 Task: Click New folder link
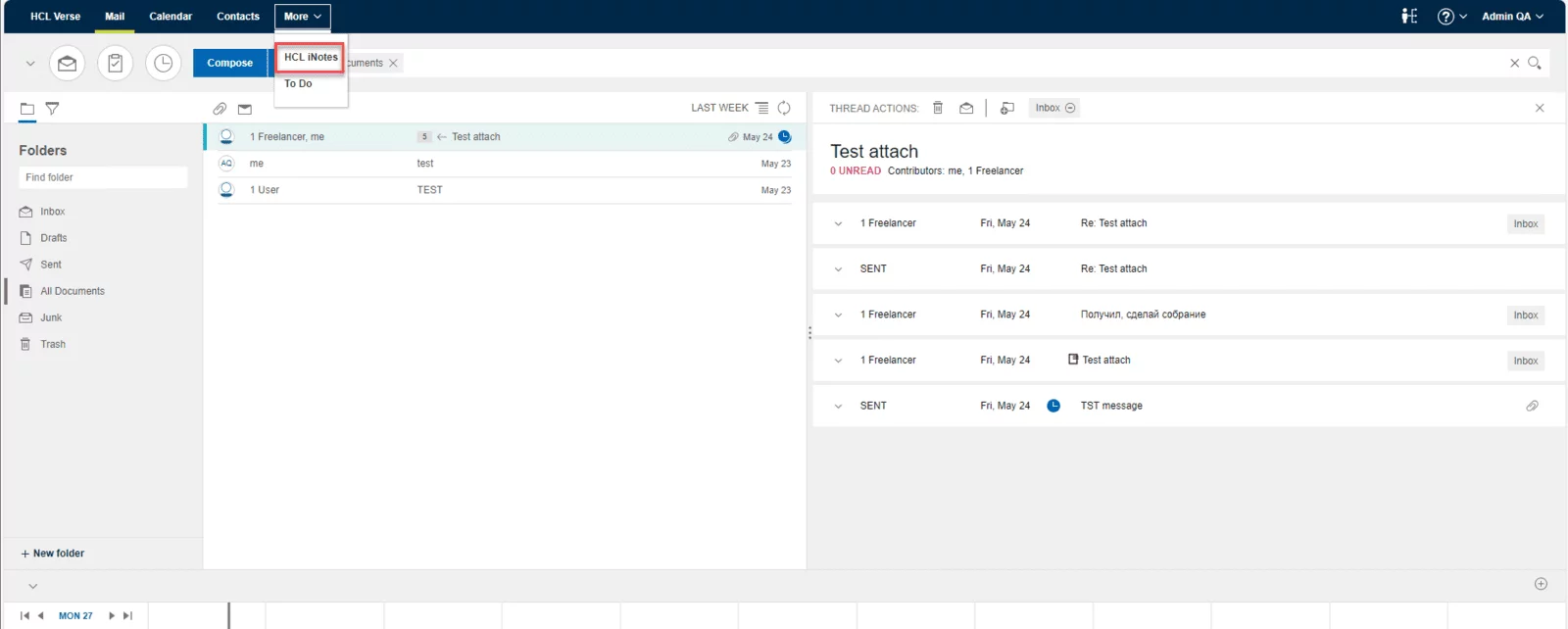tap(53, 554)
